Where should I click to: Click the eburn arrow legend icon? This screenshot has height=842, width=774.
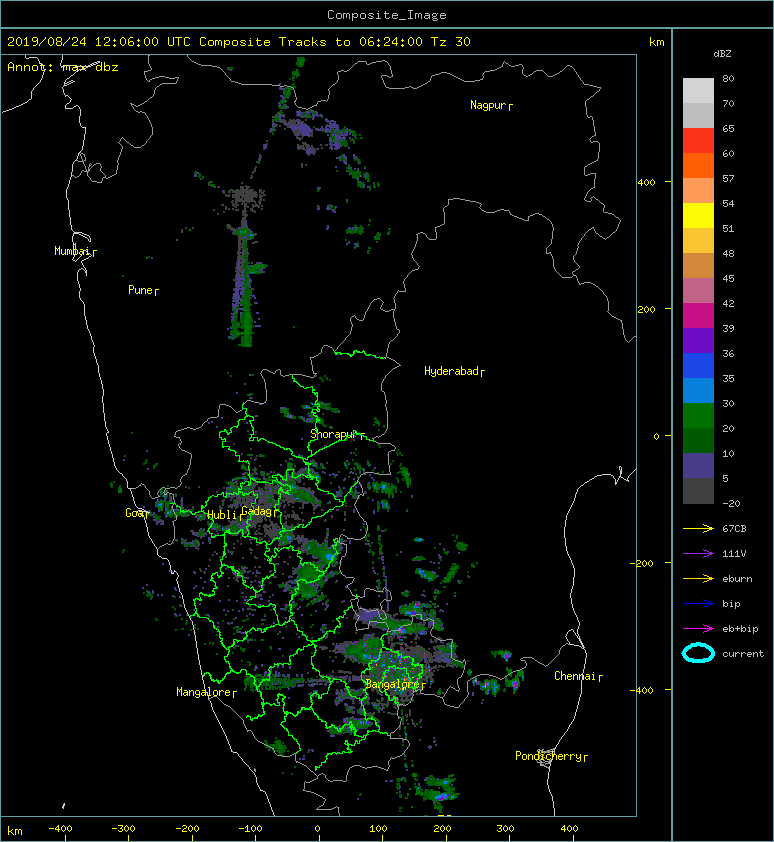(698, 579)
